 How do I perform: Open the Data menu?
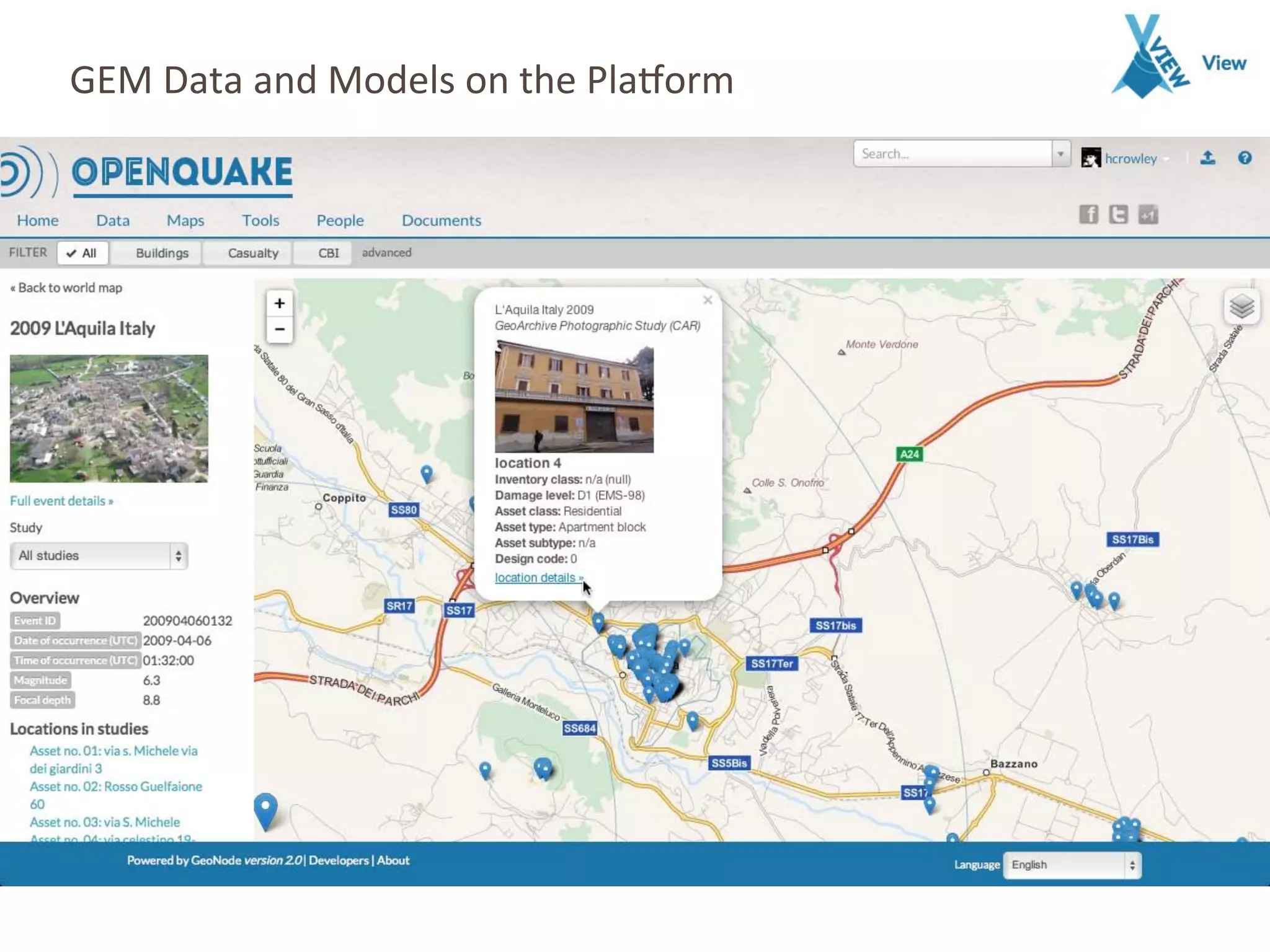click(x=113, y=220)
